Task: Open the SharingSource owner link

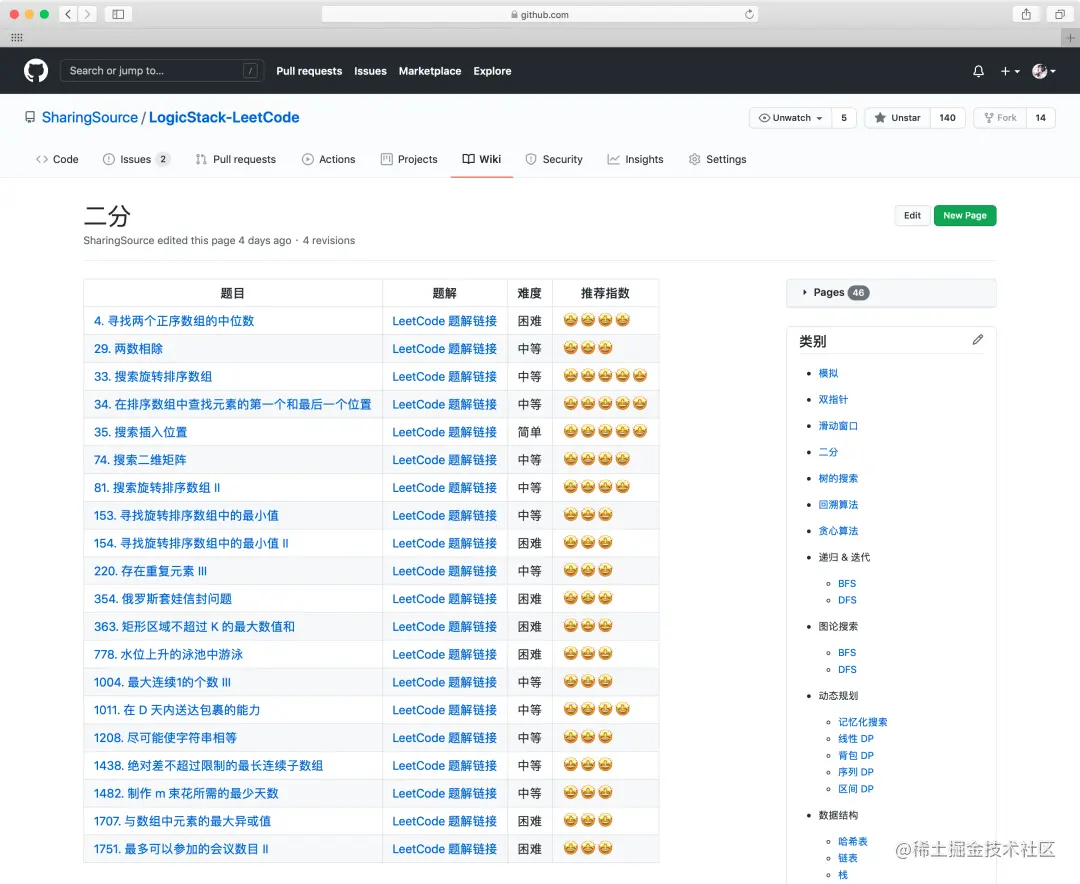Action: pyautogui.click(x=90, y=117)
